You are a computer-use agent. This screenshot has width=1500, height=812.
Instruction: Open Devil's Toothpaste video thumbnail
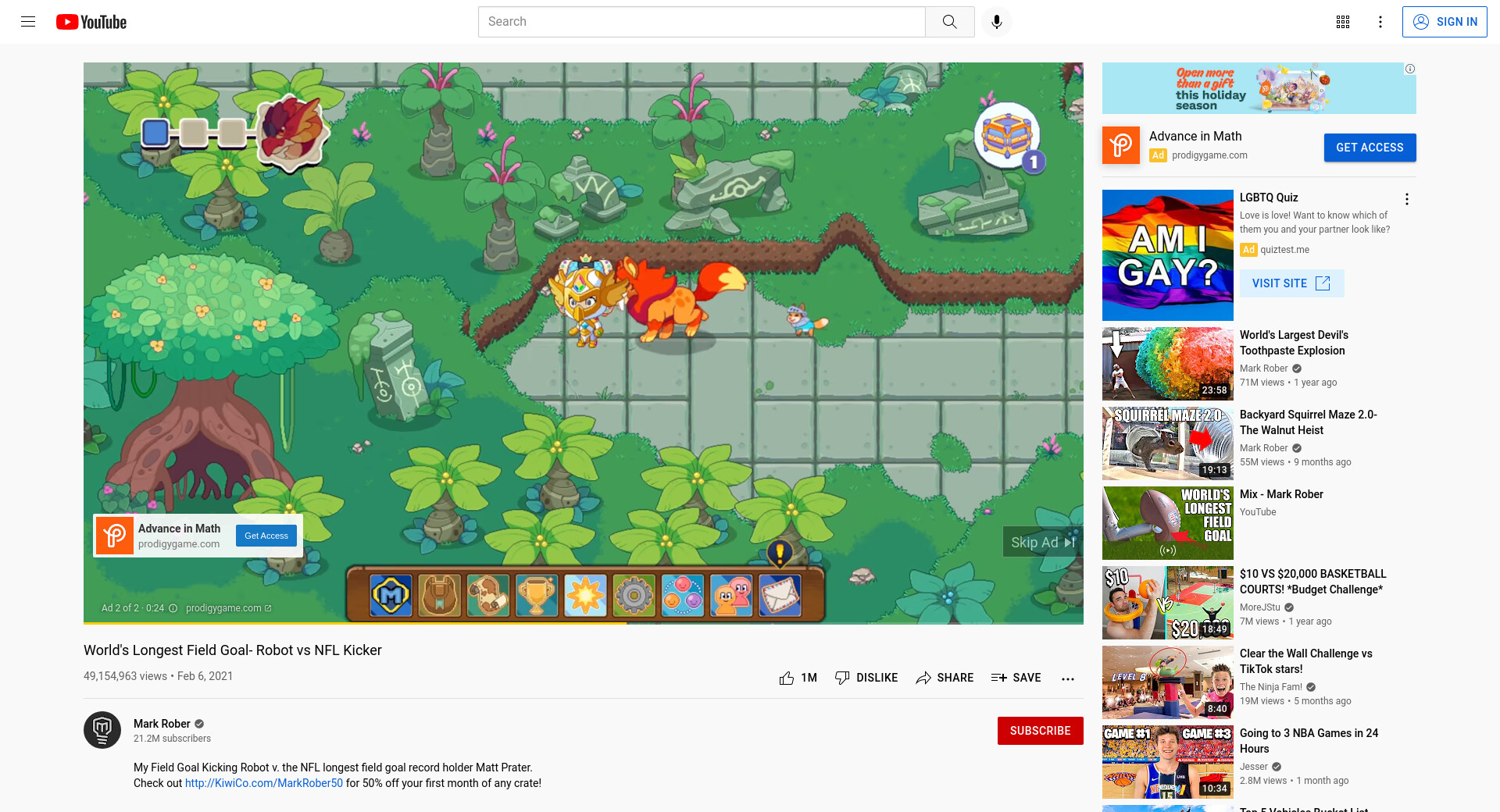click(x=1168, y=364)
